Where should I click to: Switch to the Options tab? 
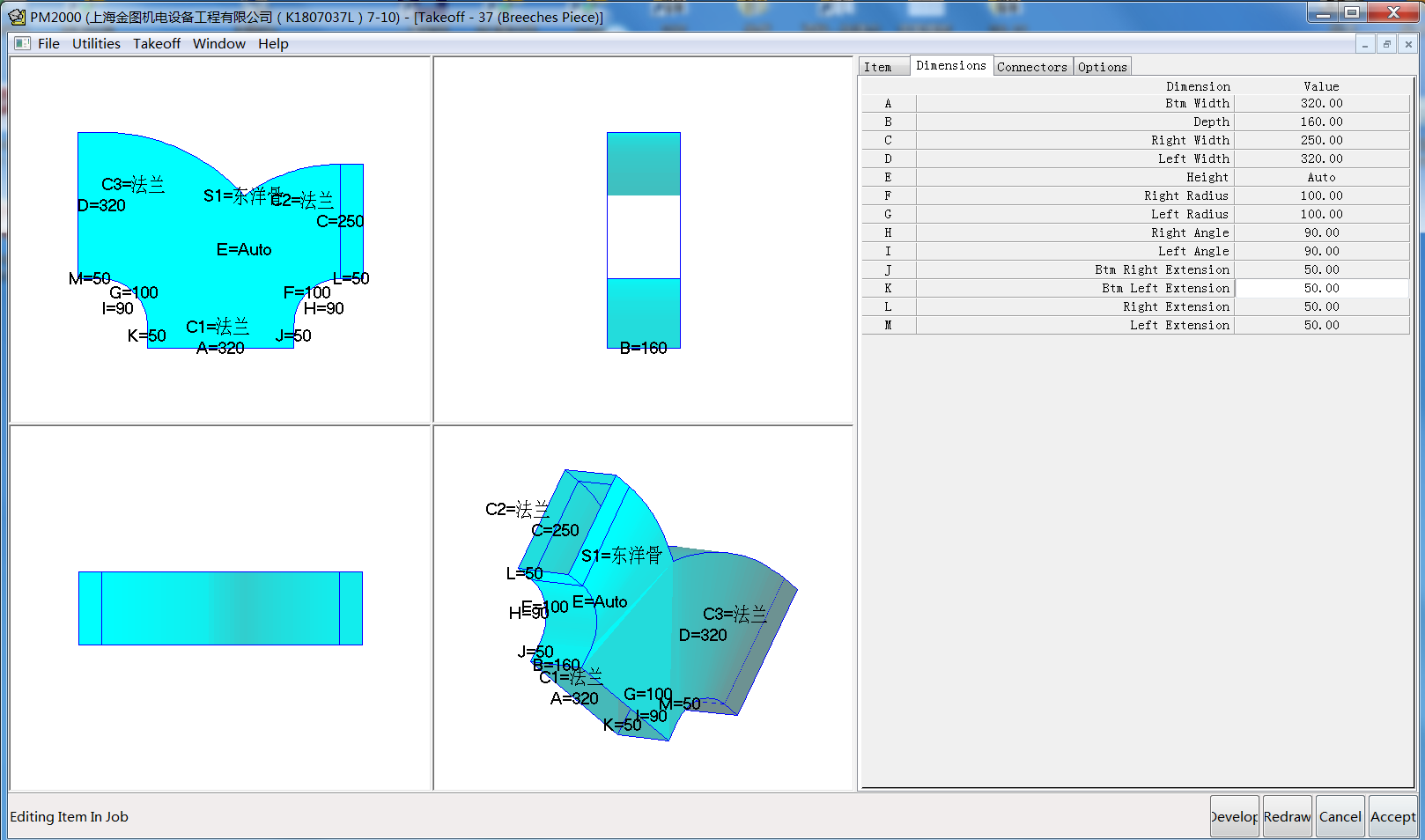tap(1102, 67)
